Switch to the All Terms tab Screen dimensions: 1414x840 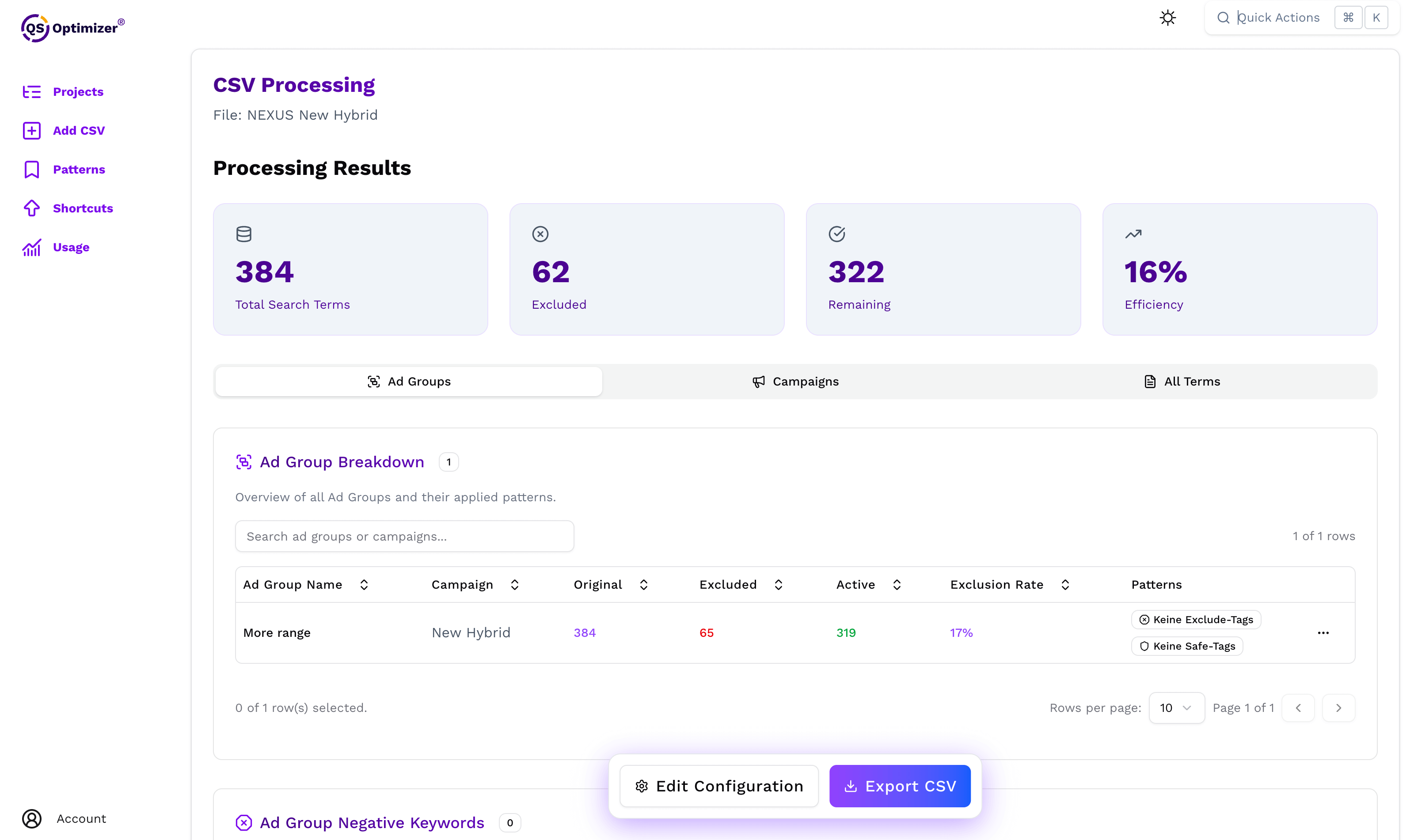click(1182, 381)
